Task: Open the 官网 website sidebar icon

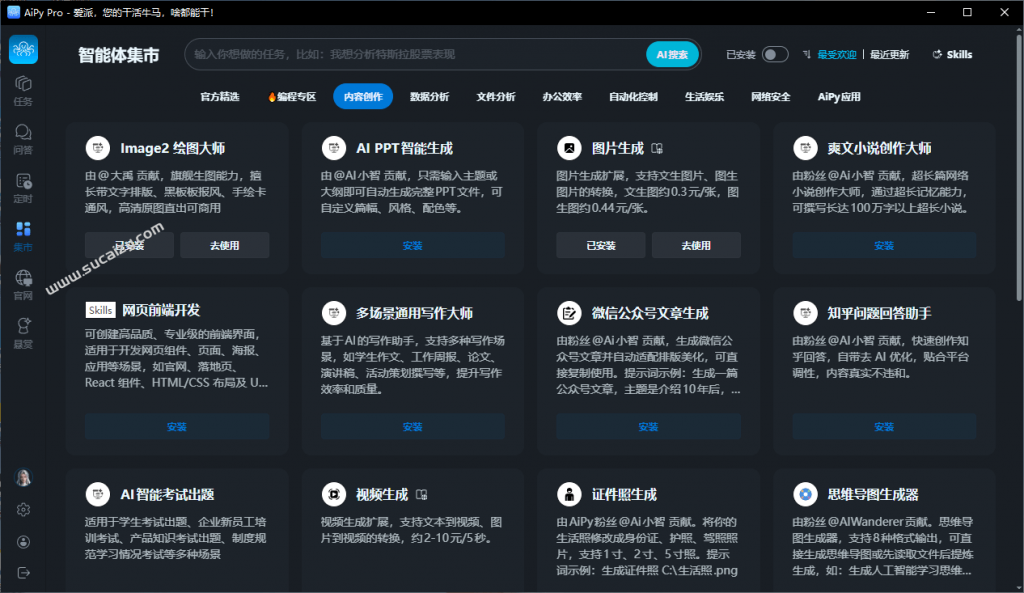Action: click(x=24, y=285)
